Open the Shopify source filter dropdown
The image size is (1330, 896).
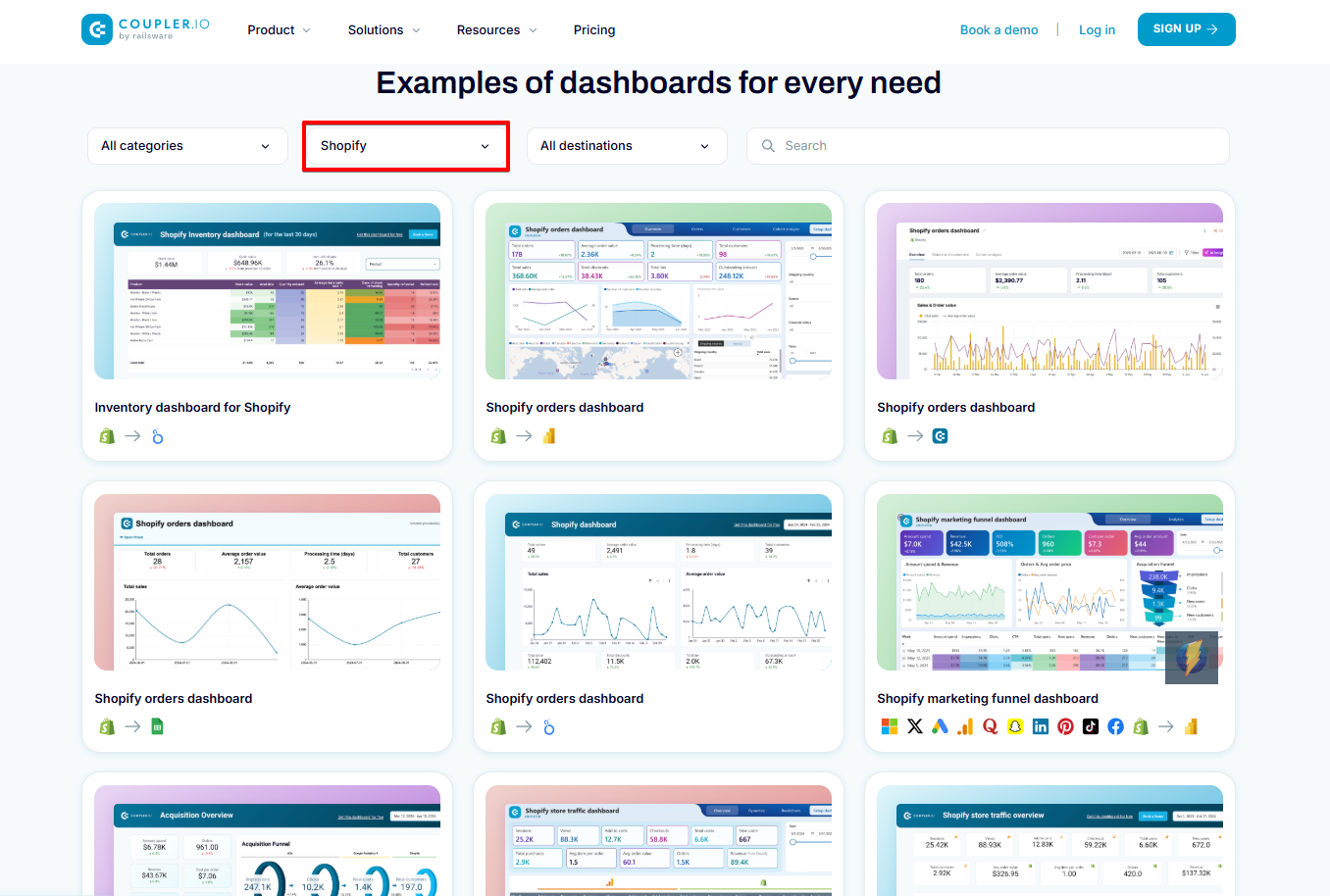click(406, 146)
